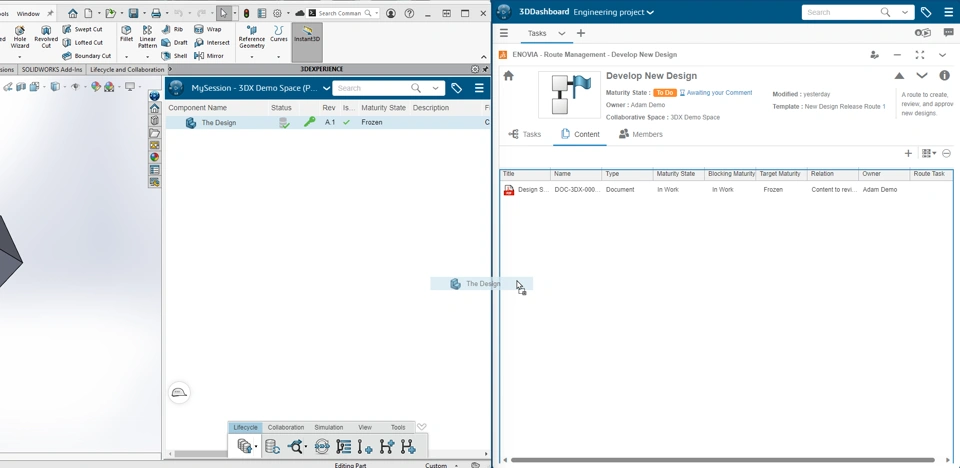
Task: Open the Window menu
Action: point(28,13)
